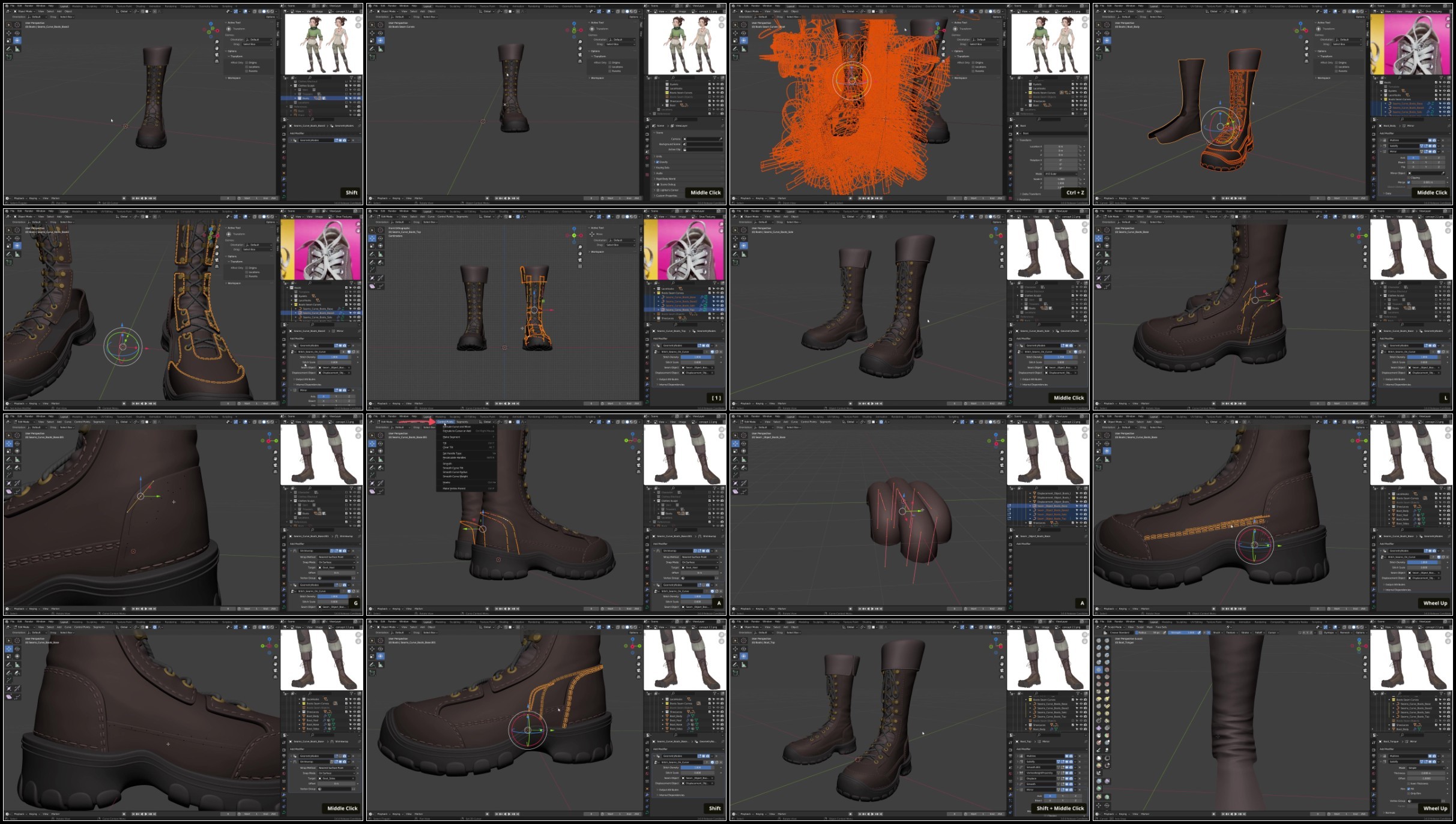Screen dimensions: 1456x824
Task: Pick the Annotate tool in the Ctrl + Z frame
Action: point(735,49)
